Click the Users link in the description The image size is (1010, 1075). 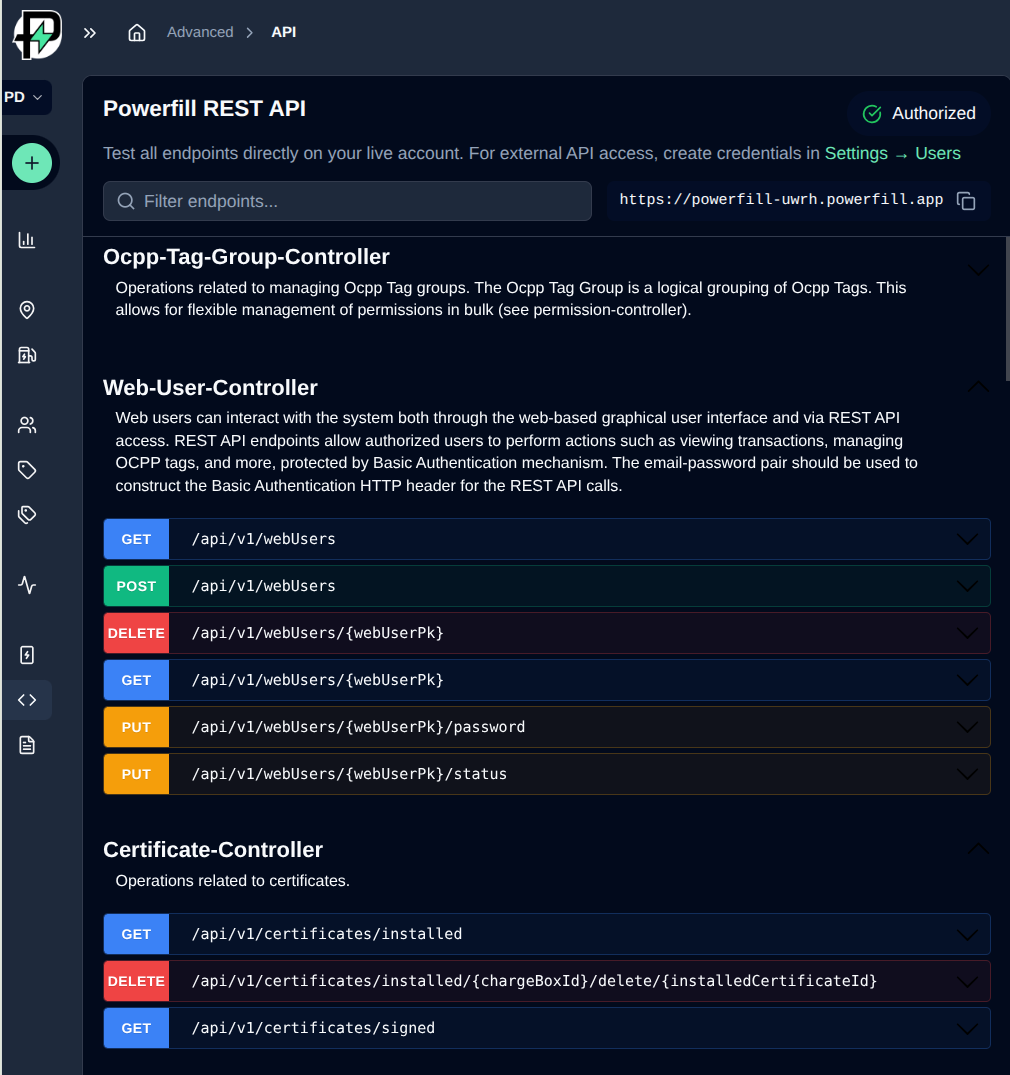937,153
